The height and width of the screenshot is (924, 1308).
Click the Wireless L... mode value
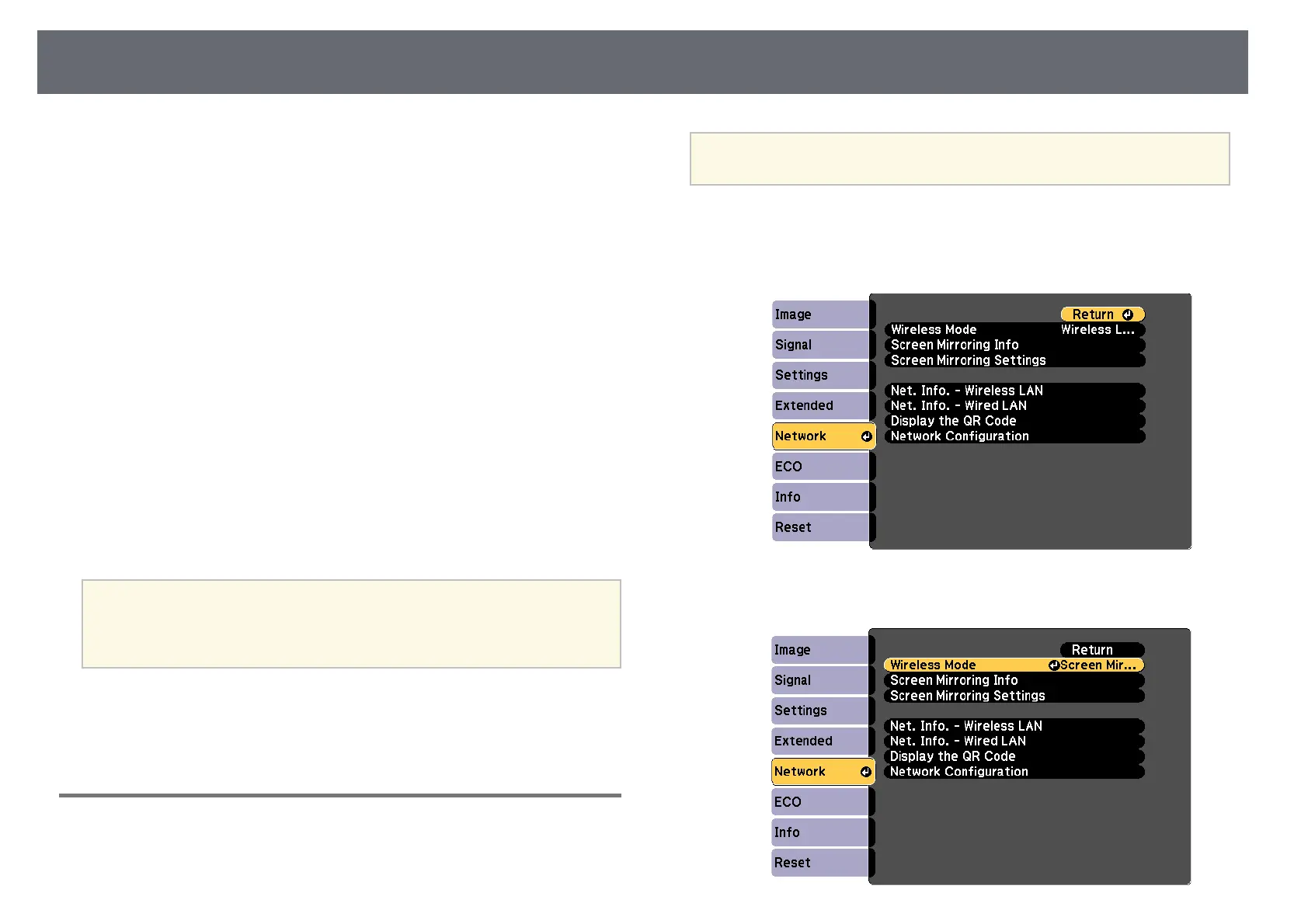tap(1098, 330)
